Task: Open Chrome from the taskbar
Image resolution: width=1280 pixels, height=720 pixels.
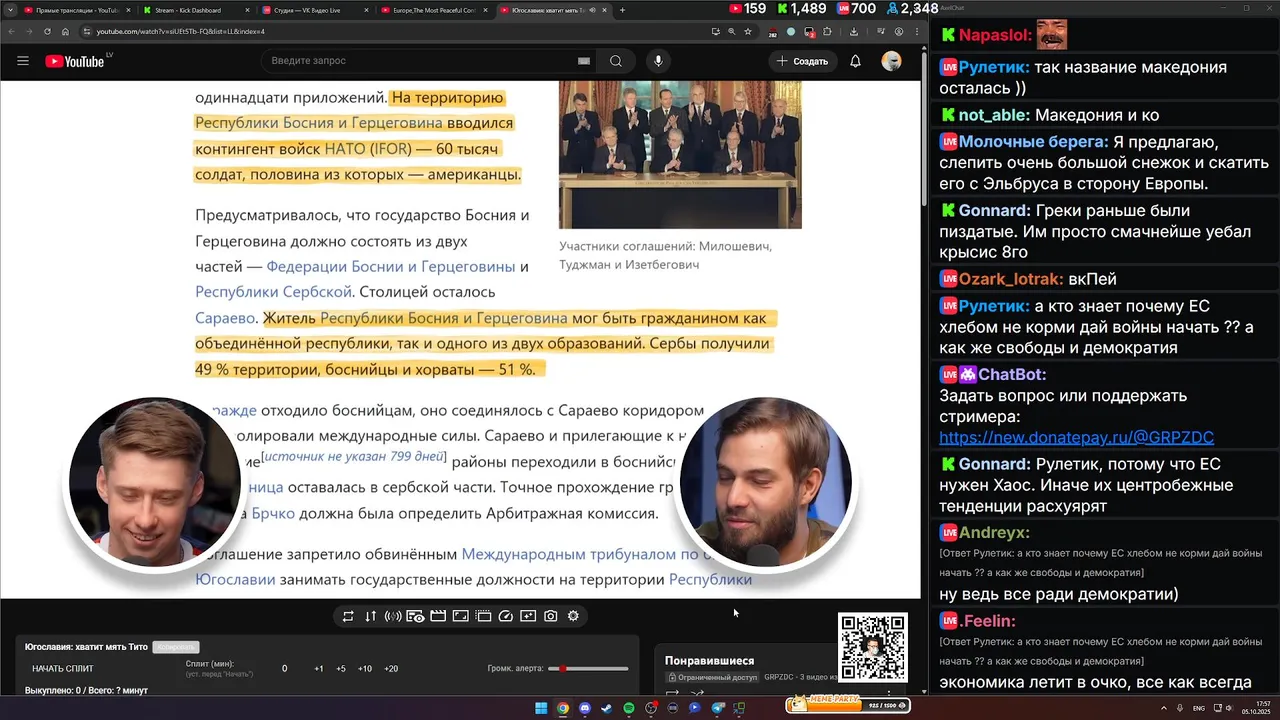Action: (x=563, y=708)
